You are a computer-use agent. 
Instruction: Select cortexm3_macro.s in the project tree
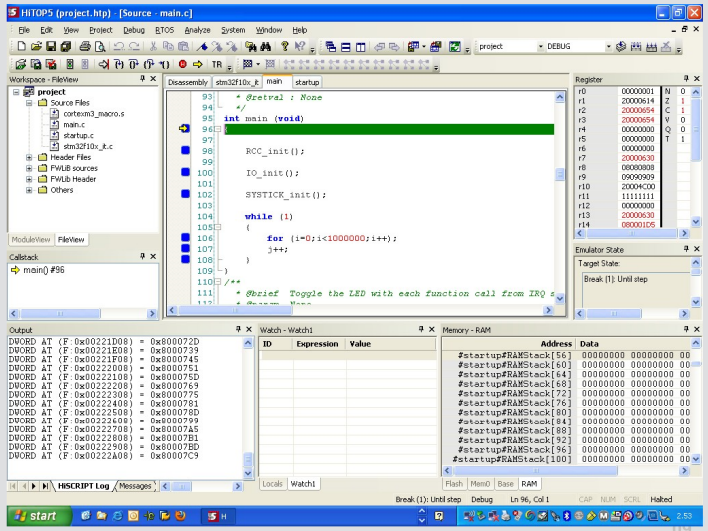[x=93, y=114]
